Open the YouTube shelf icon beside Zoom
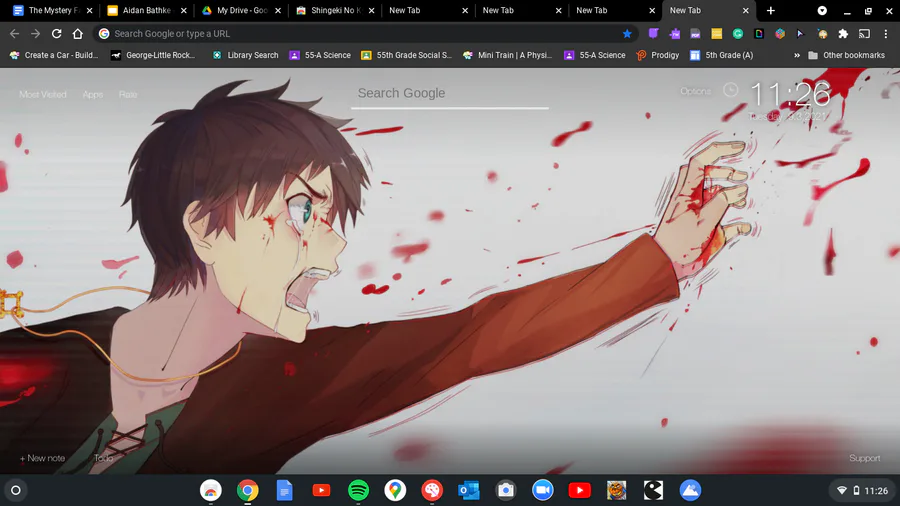Screen dimensions: 900x506 pos(579,490)
